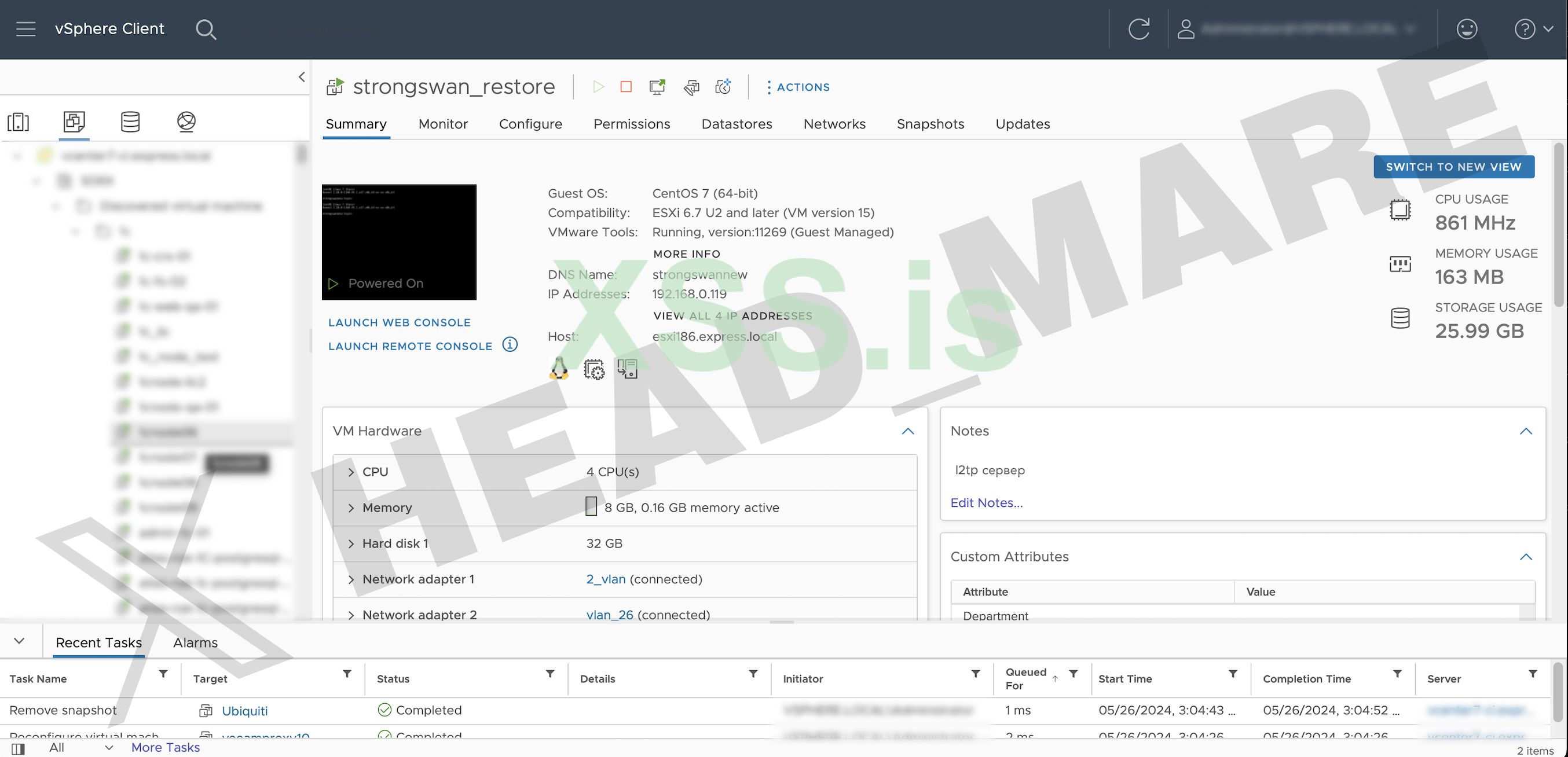1568x757 pixels.
Task: Click Launch Web Console link
Action: [x=400, y=322]
